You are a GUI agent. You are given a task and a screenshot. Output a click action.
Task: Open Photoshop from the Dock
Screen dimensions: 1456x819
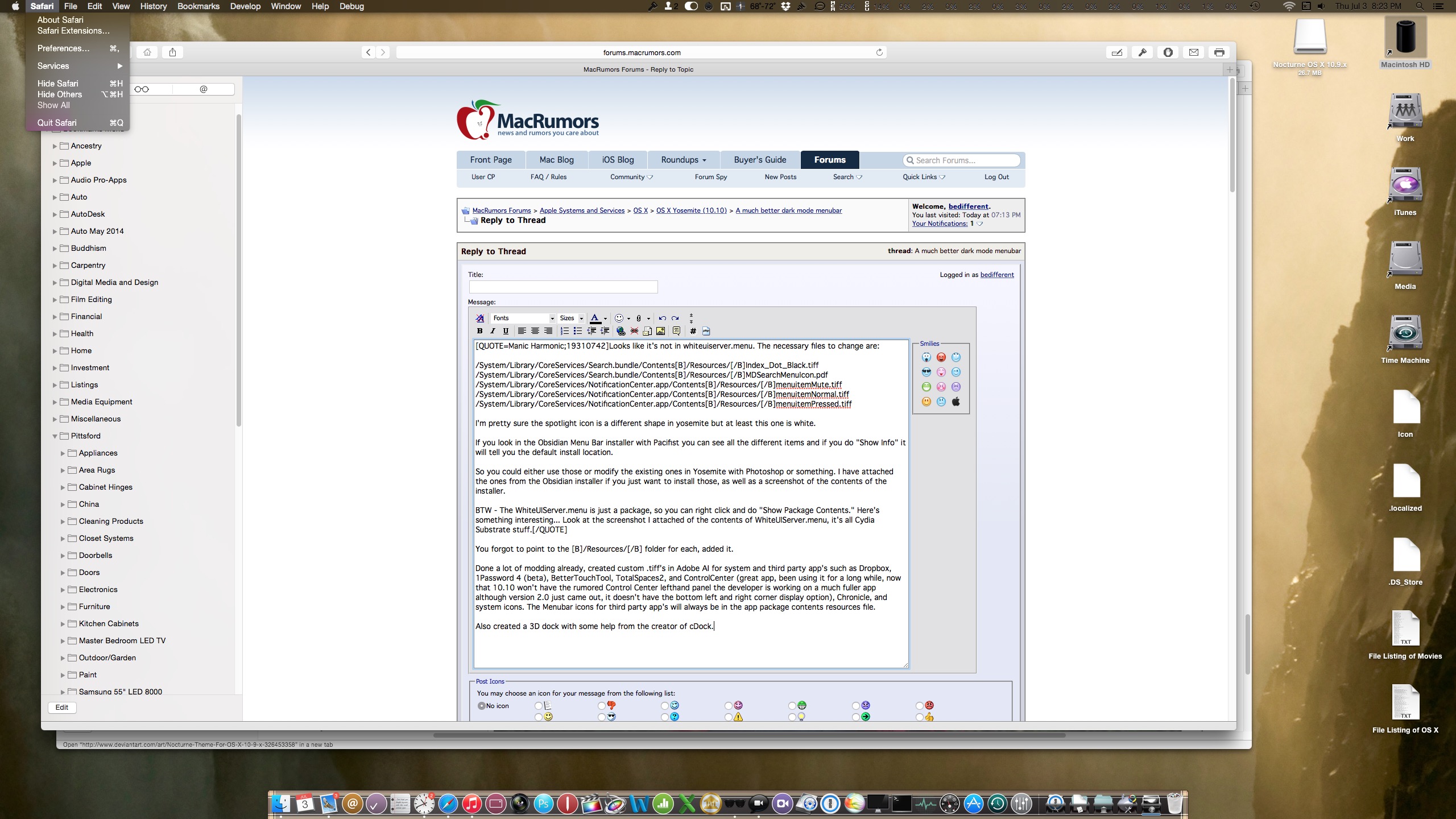point(544,804)
